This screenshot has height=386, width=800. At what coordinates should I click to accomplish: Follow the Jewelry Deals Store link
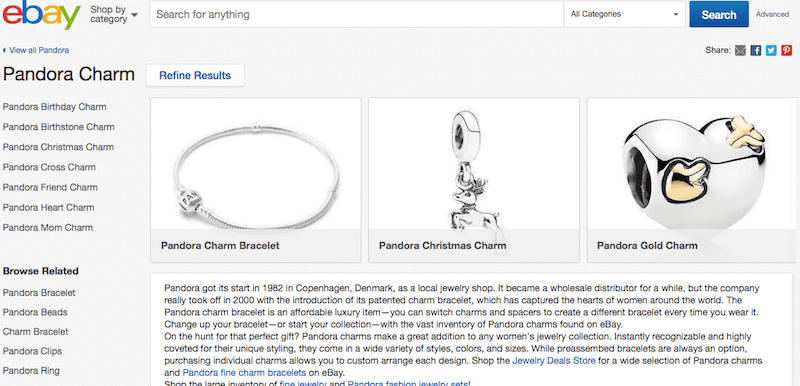554,361
